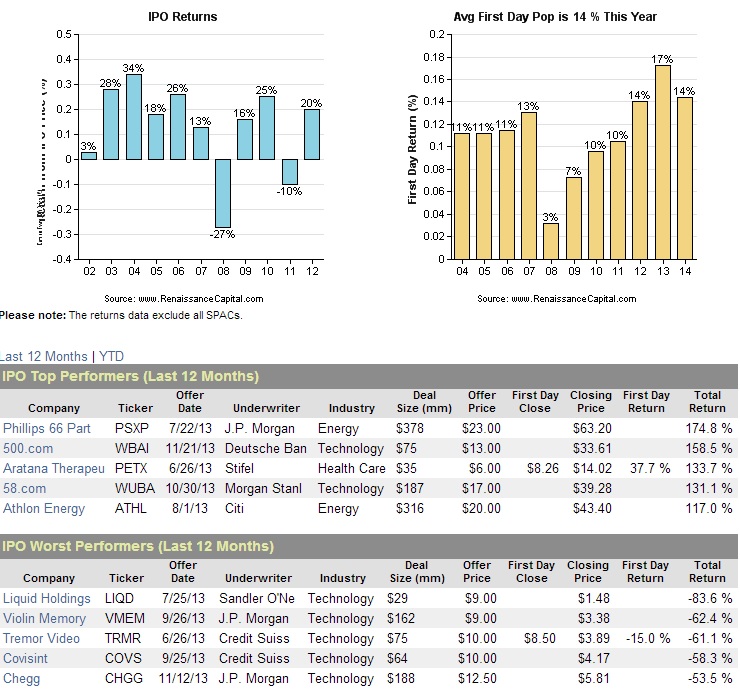Click the CHGG ticker cell
740x696 pixels.
(x=124, y=679)
